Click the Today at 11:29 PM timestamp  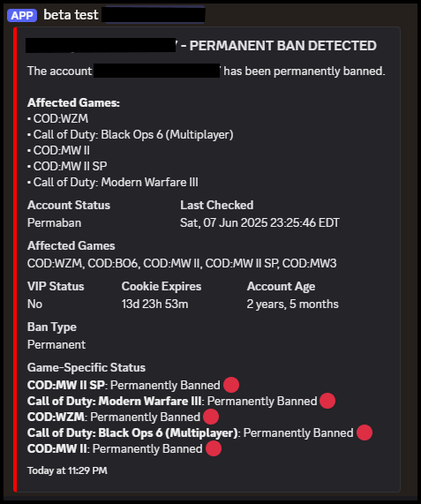click(67, 470)
